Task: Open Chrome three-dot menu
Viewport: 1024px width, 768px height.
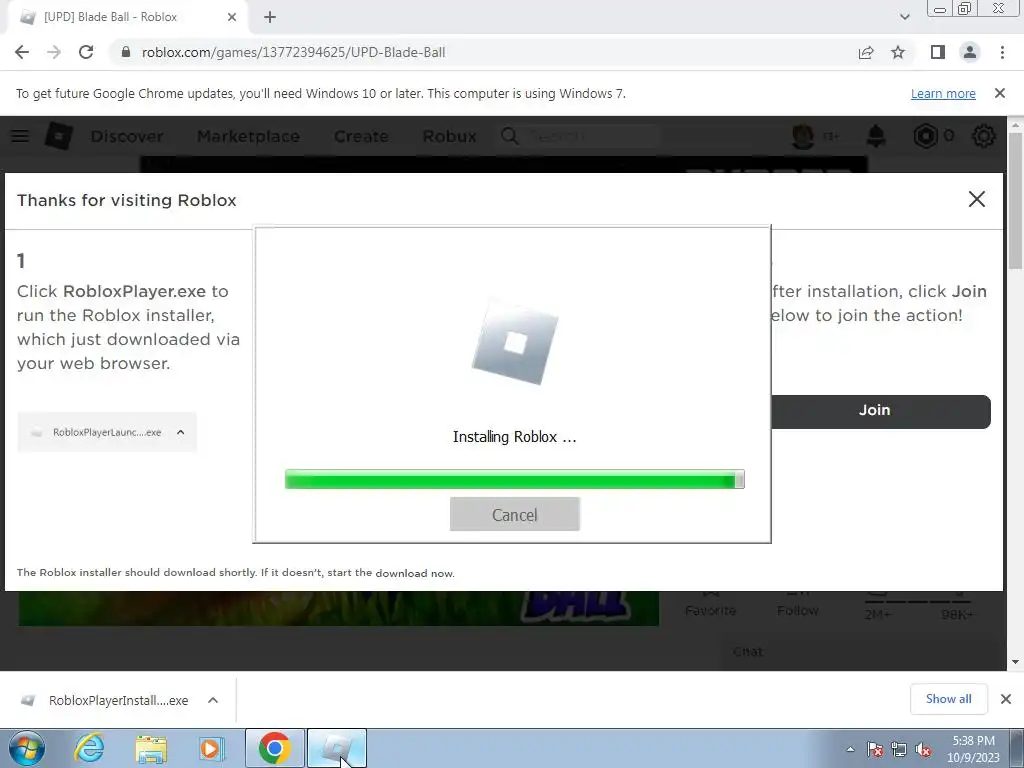Action: click(x=1002, y=52)
